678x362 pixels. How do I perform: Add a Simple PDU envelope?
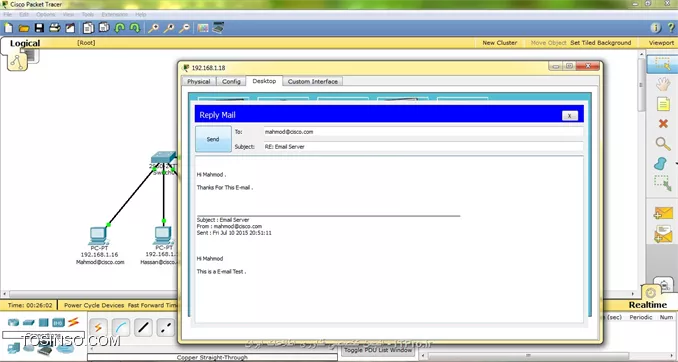pos(663,213)
